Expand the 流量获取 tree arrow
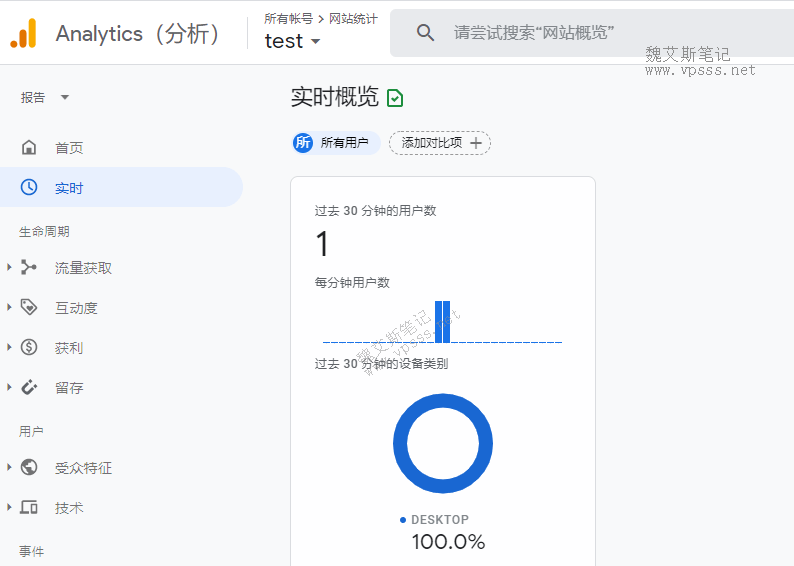The height and width of the screenshot is (566, 794). click(9, 268)
